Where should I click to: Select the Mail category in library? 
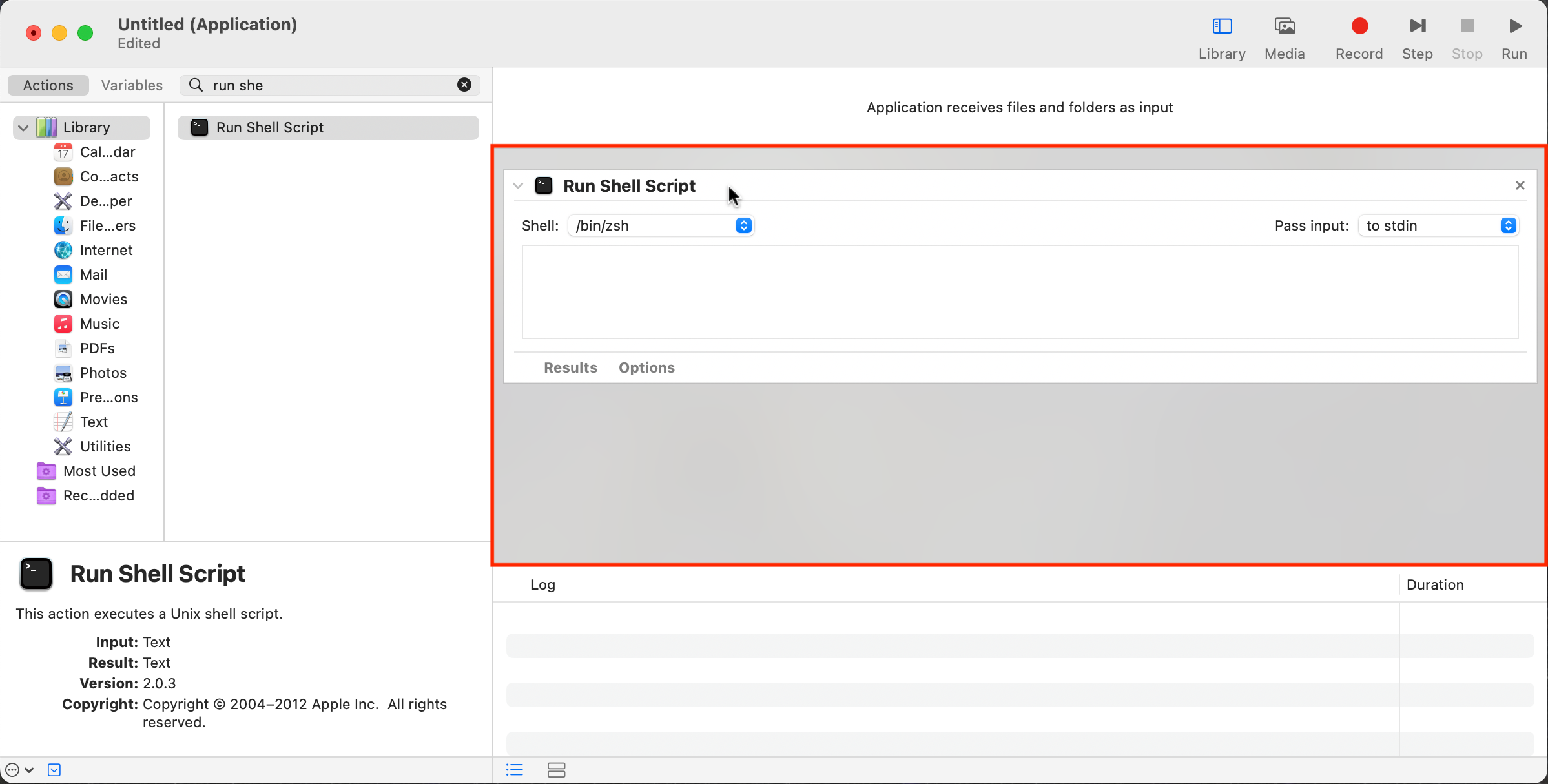point(94,274)
